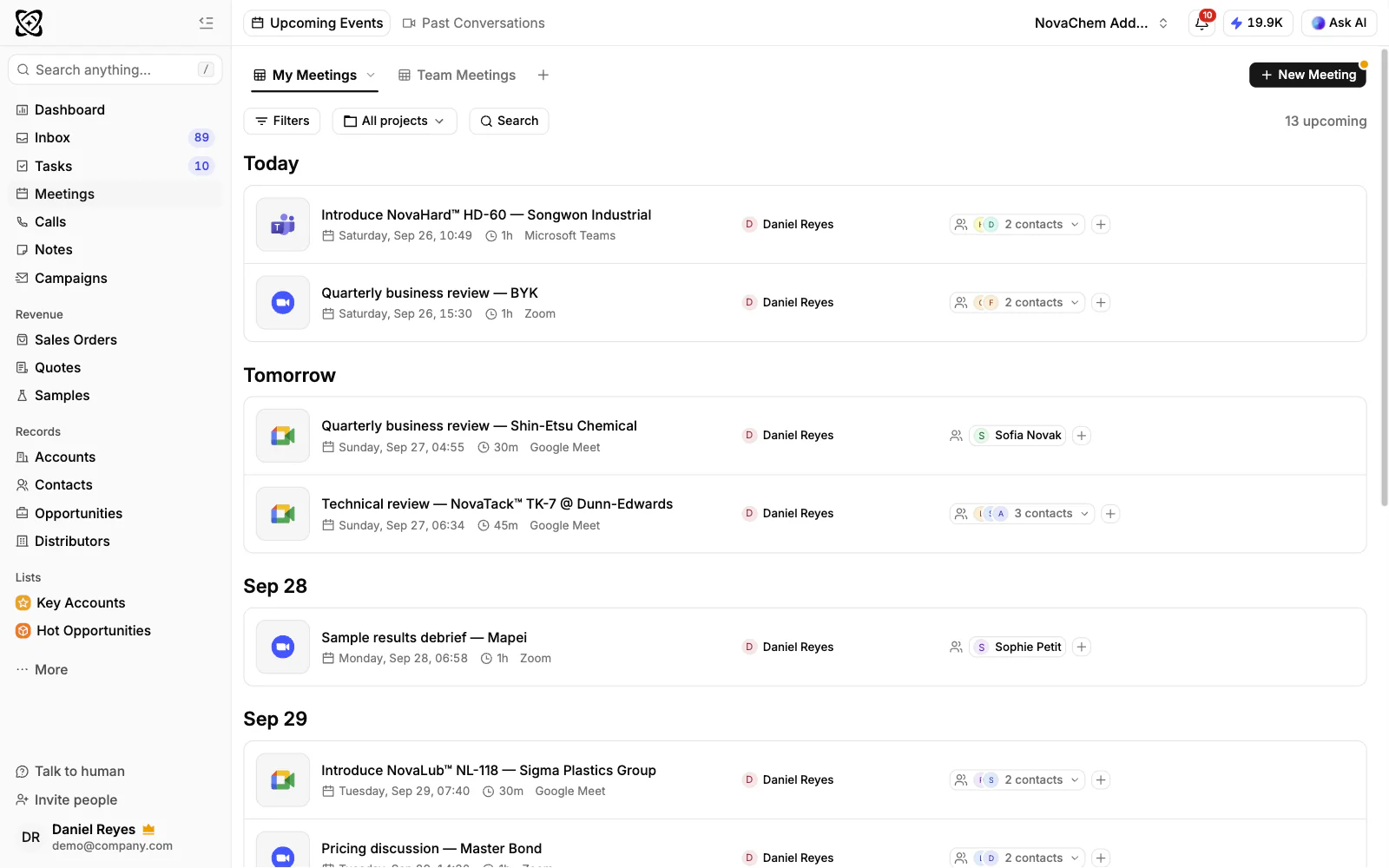Switch to the Past Conversations tab
Screen dimensions: 1389x868
pyautogui.click(x=474, y=23)
